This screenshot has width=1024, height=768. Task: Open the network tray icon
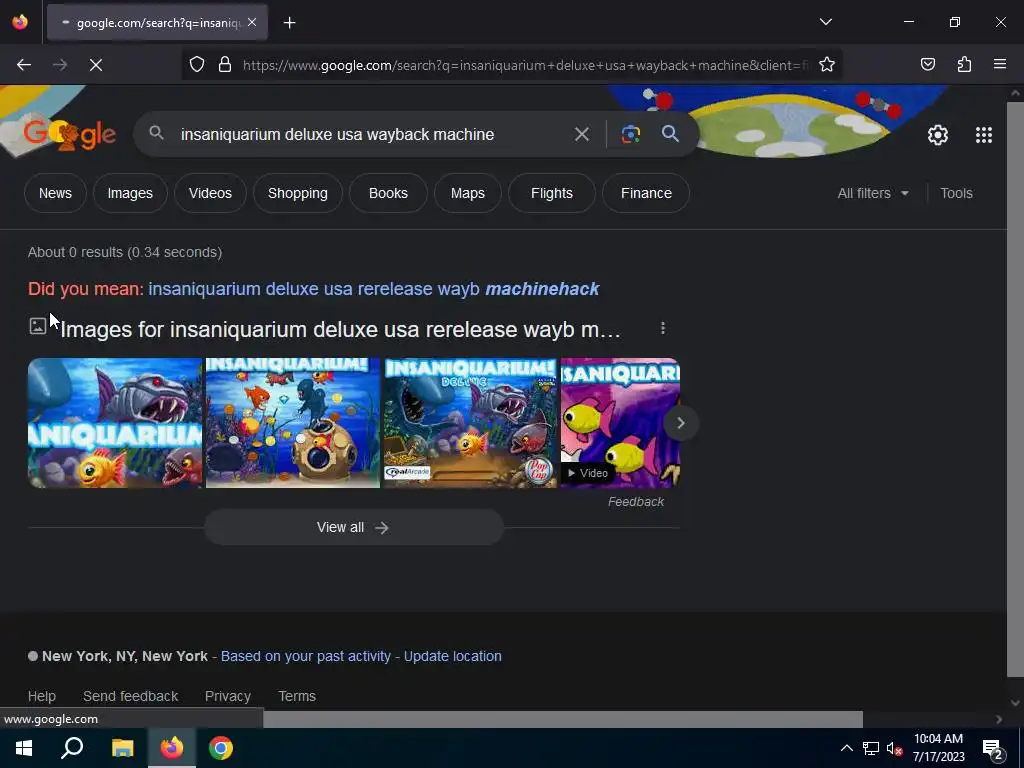coord(871,748)
